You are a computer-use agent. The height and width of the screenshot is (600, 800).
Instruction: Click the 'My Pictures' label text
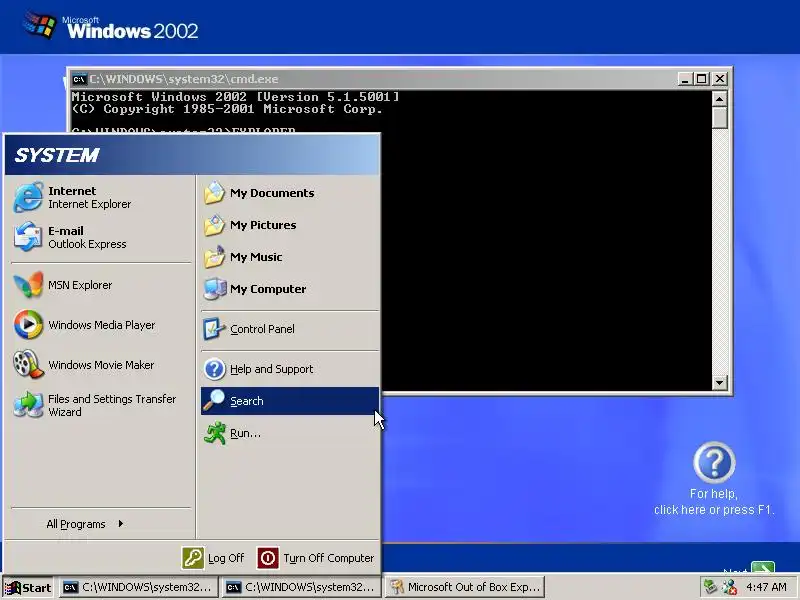(x=263, y=225)
